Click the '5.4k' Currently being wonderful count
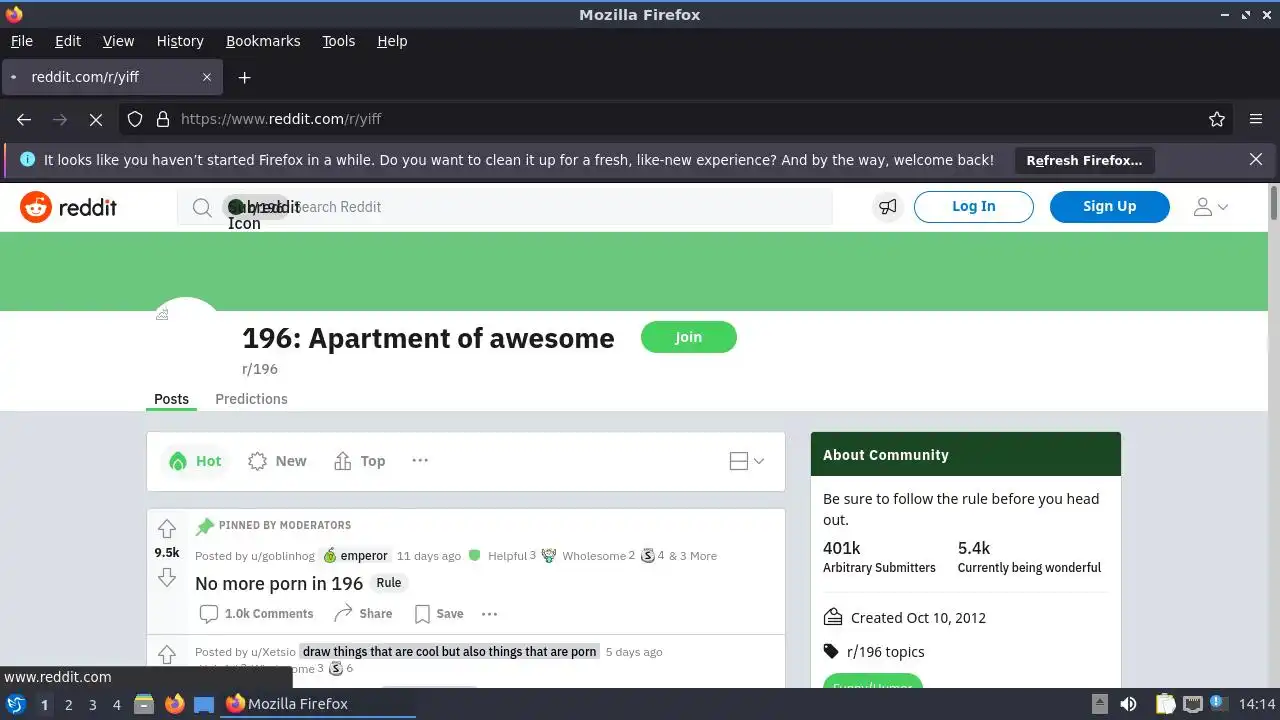 [x=974, y=548]
